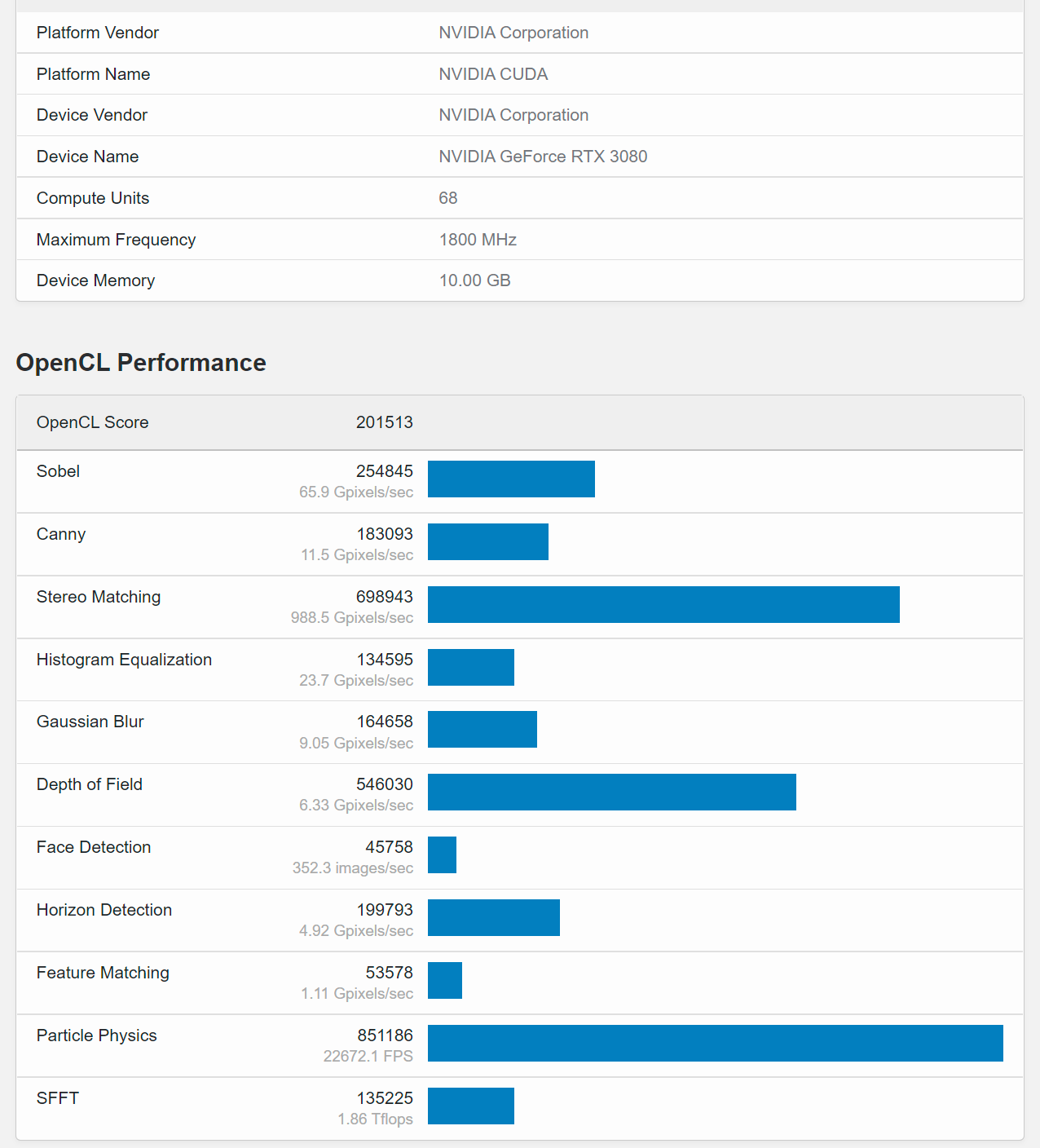
Task: Click the 'Device Name' label
Action: point(87,157)
